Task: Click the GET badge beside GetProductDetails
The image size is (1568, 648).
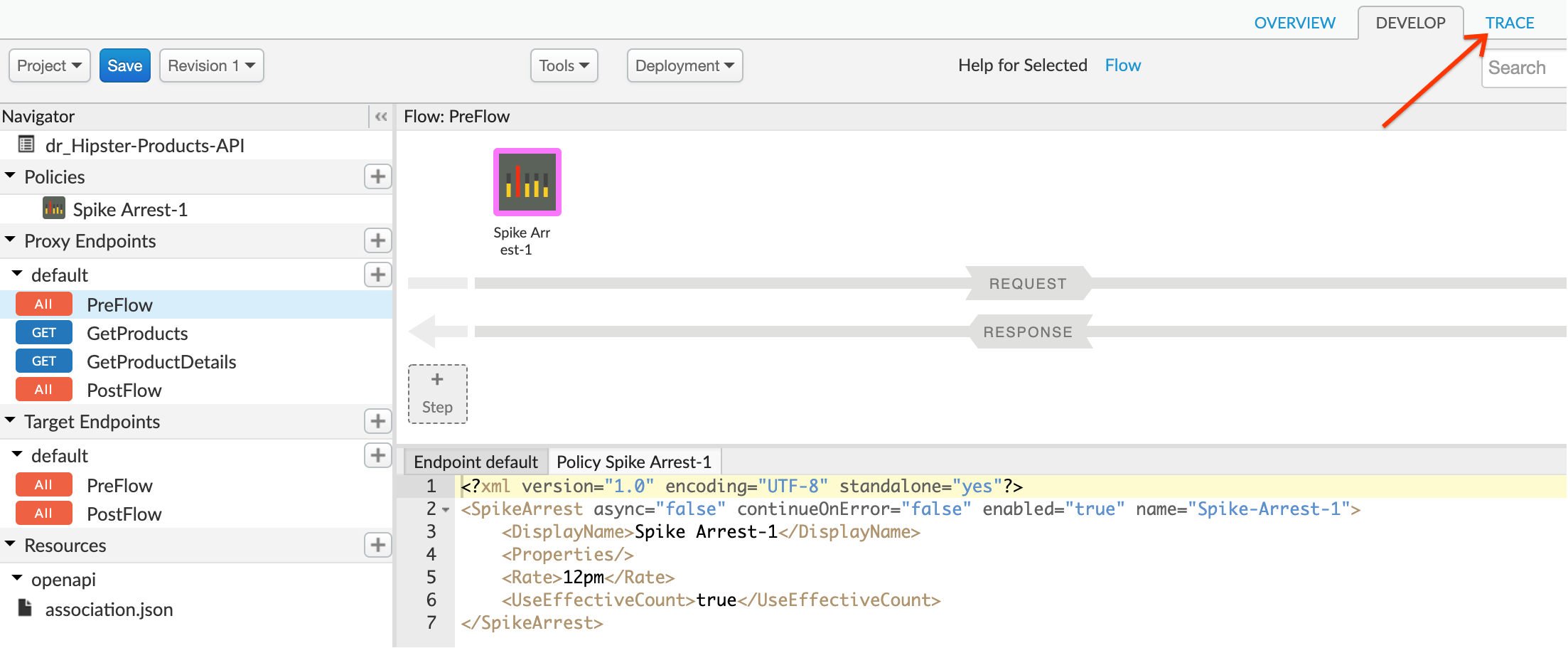Action: click(x=43, y=361)
